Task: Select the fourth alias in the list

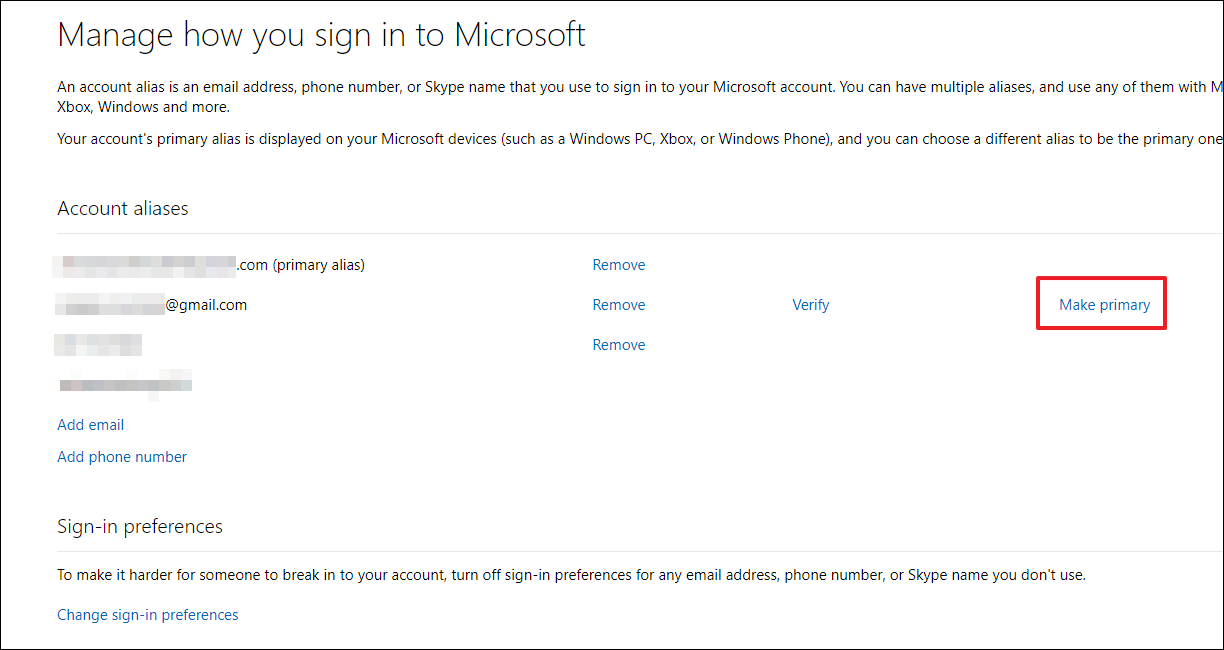Action: click(124, 382)
